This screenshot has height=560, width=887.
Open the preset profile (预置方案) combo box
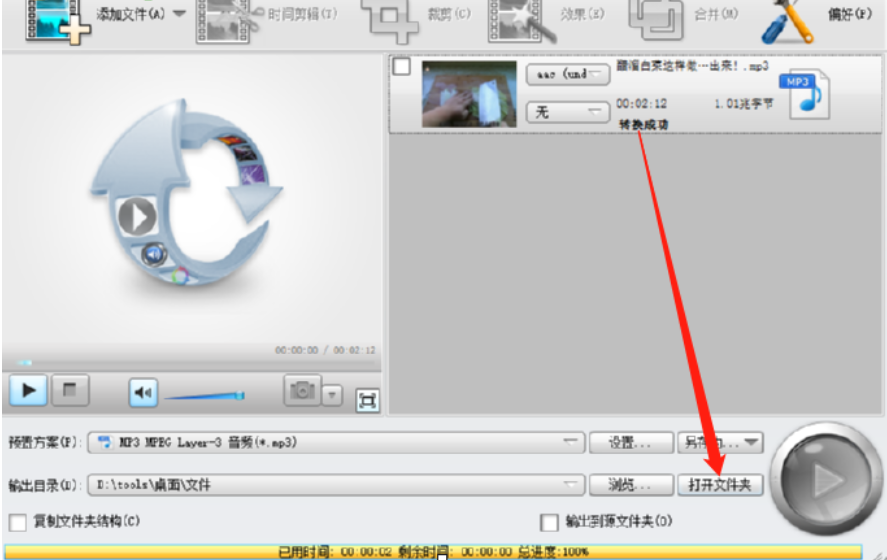tap(336, 442)
